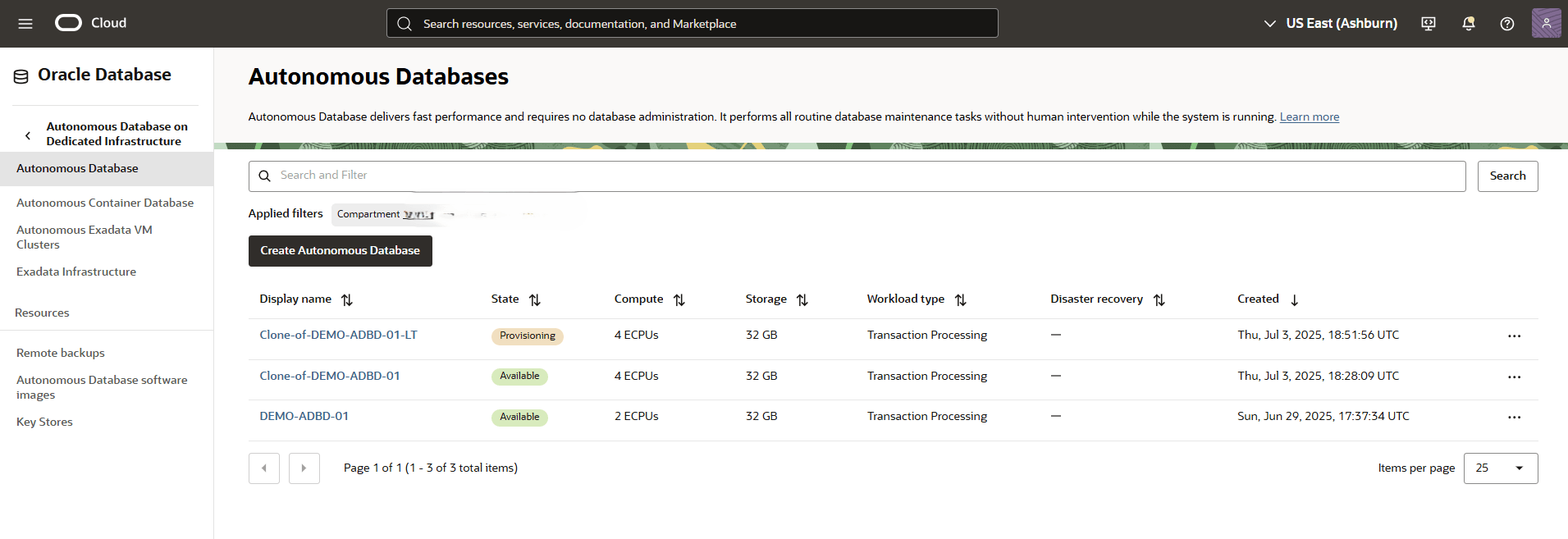Select Autonomous Container Database in sidebar

click(x=105, y=203)
